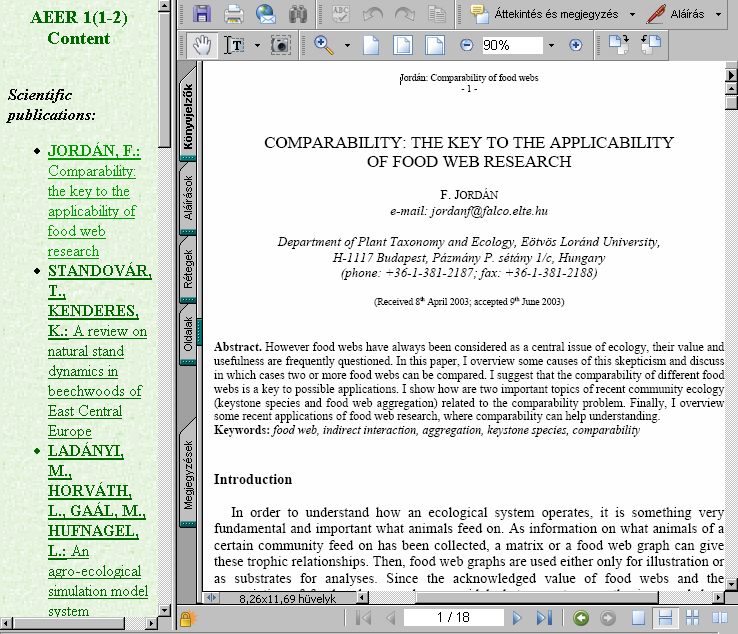This screenshot has width=738, height=634.
Task: Click left frame scrollbar down arrow
Action: pos(164,610)
